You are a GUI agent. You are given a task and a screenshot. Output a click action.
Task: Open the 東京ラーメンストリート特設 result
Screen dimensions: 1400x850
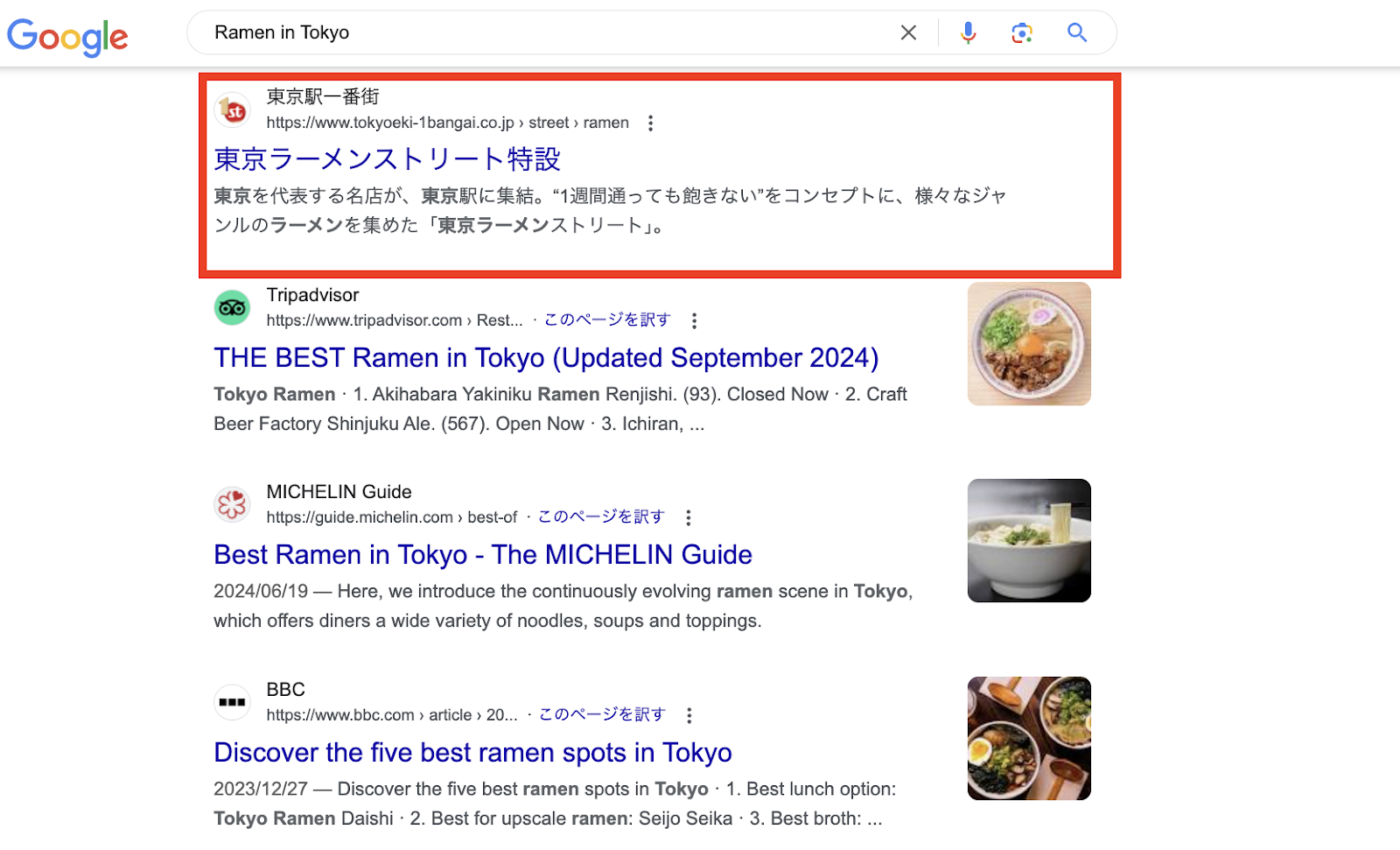click(x=388, y=159)
